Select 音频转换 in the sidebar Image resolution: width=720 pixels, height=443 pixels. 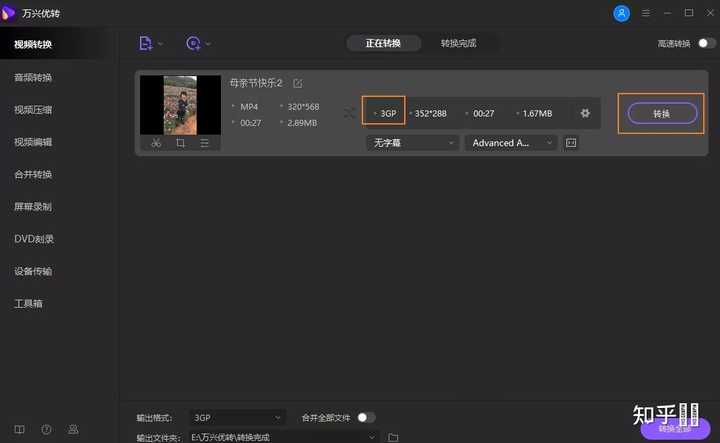(33, 77)
